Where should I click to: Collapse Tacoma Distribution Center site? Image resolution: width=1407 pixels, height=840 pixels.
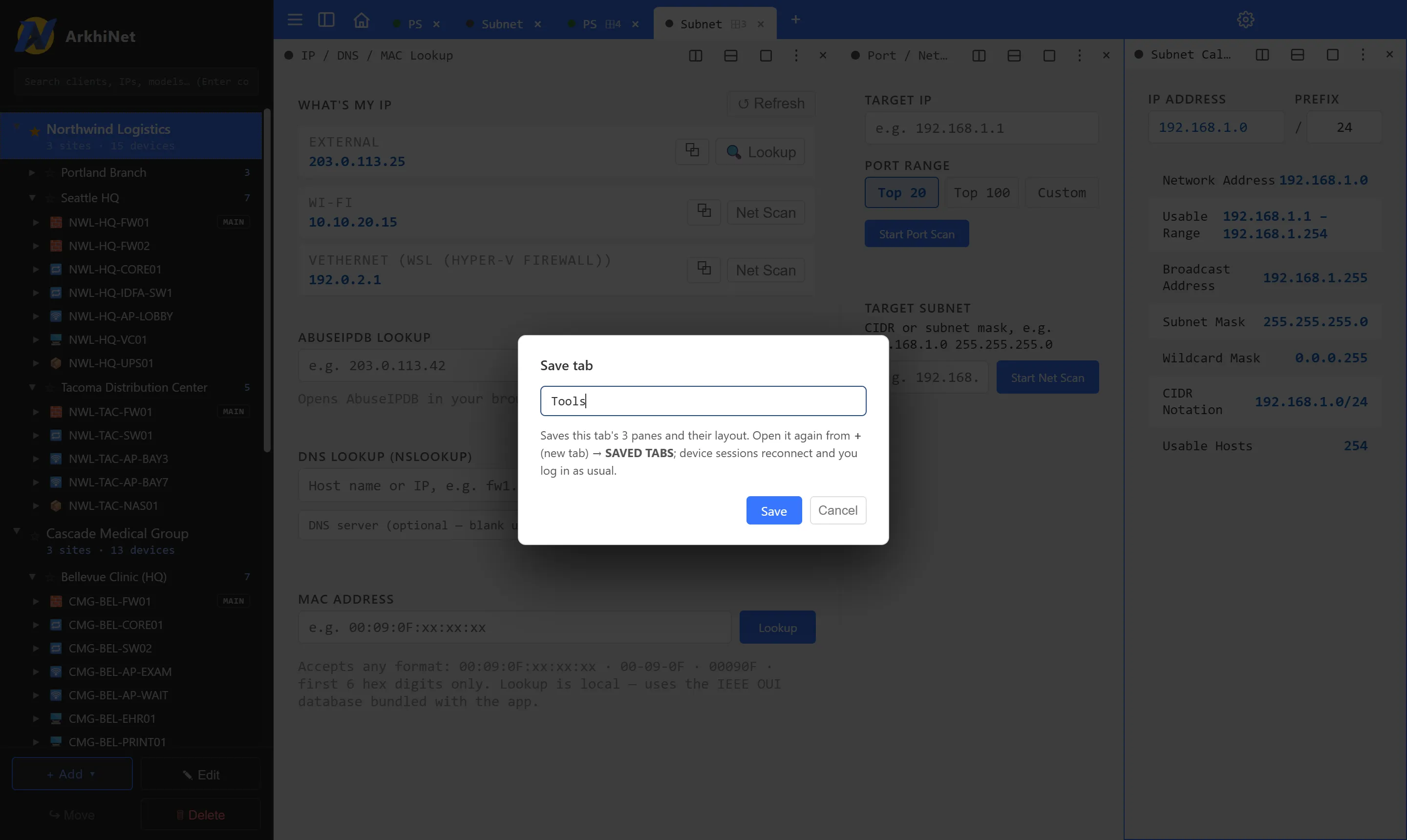[32, 387]
